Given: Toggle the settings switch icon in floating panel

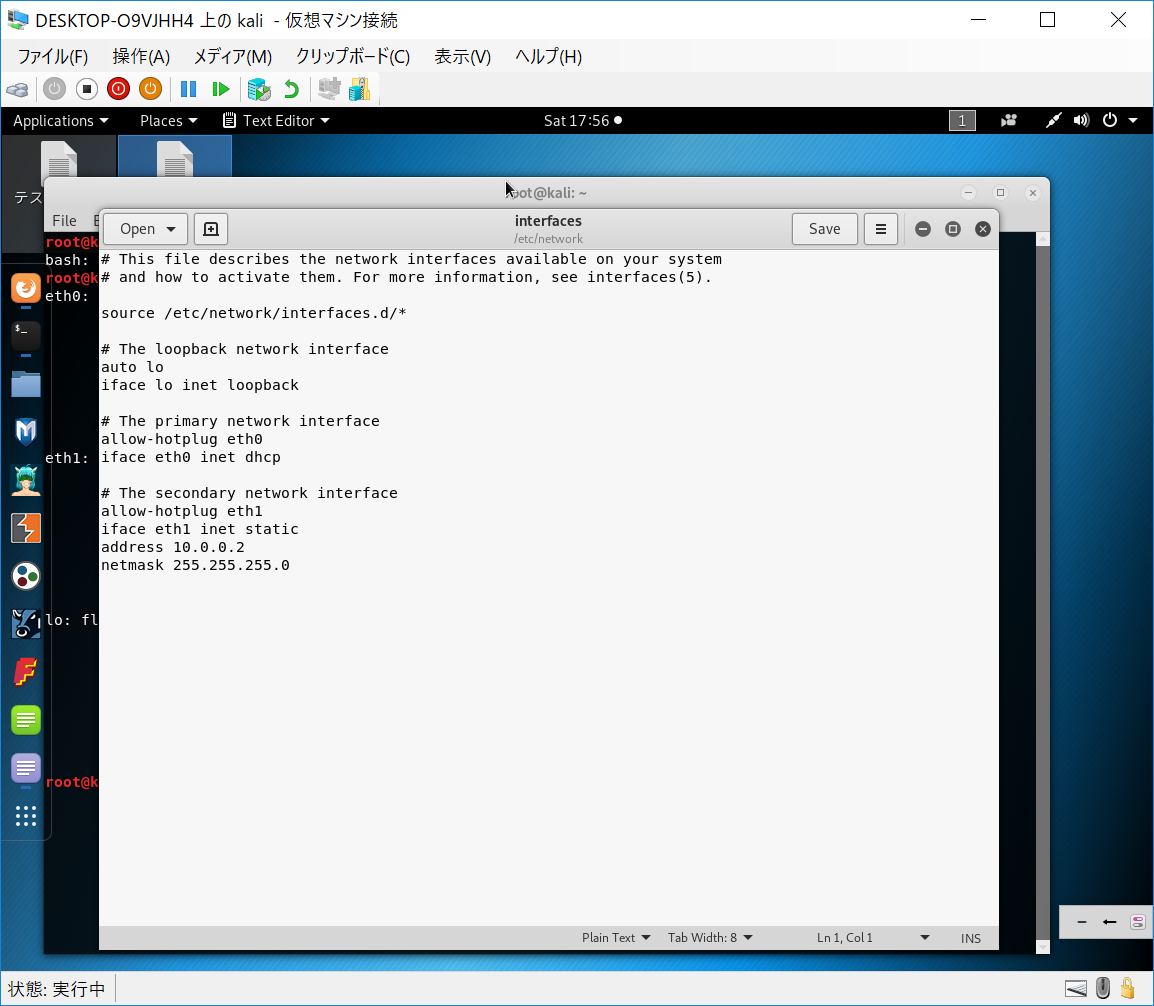Looking at the screenshot, I should pyautogui.click(x=1138, y=922).
